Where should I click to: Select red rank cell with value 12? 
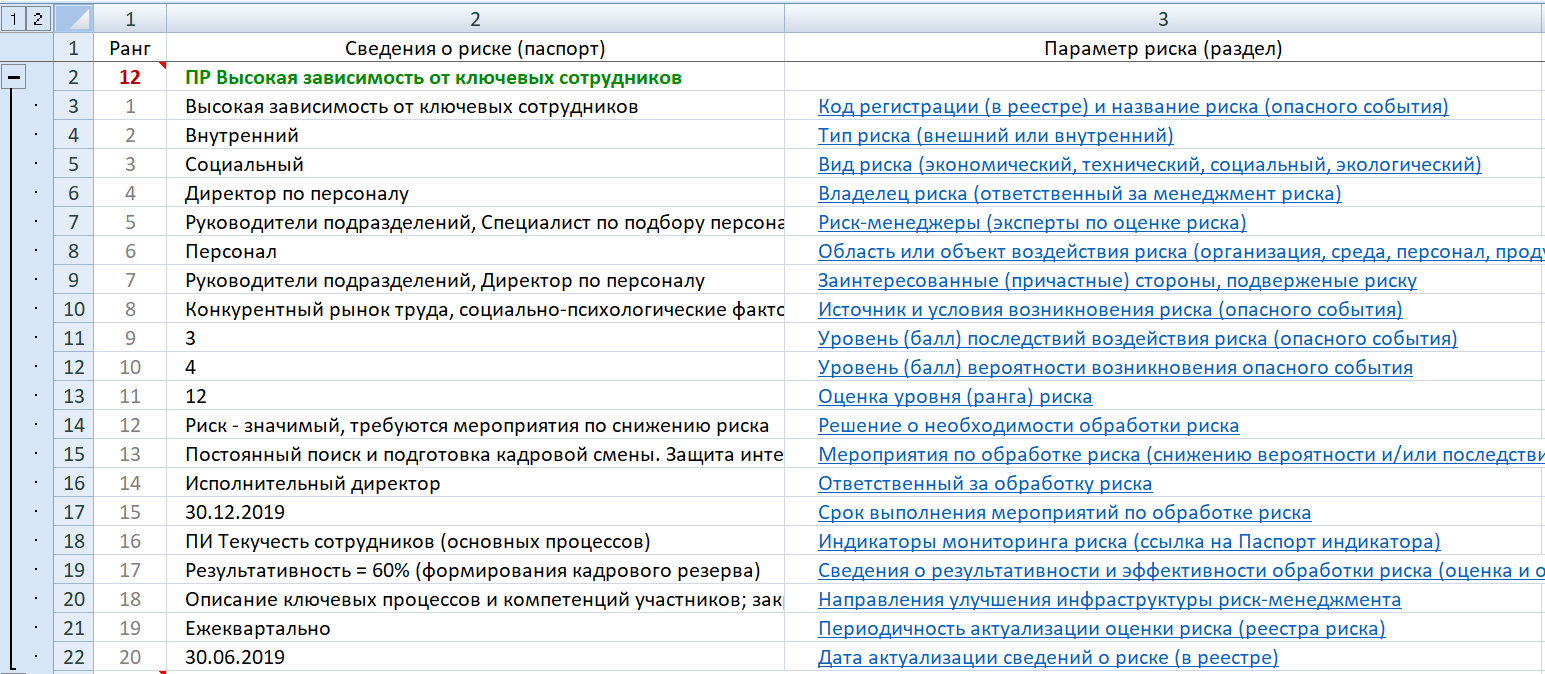coord(130,77)
